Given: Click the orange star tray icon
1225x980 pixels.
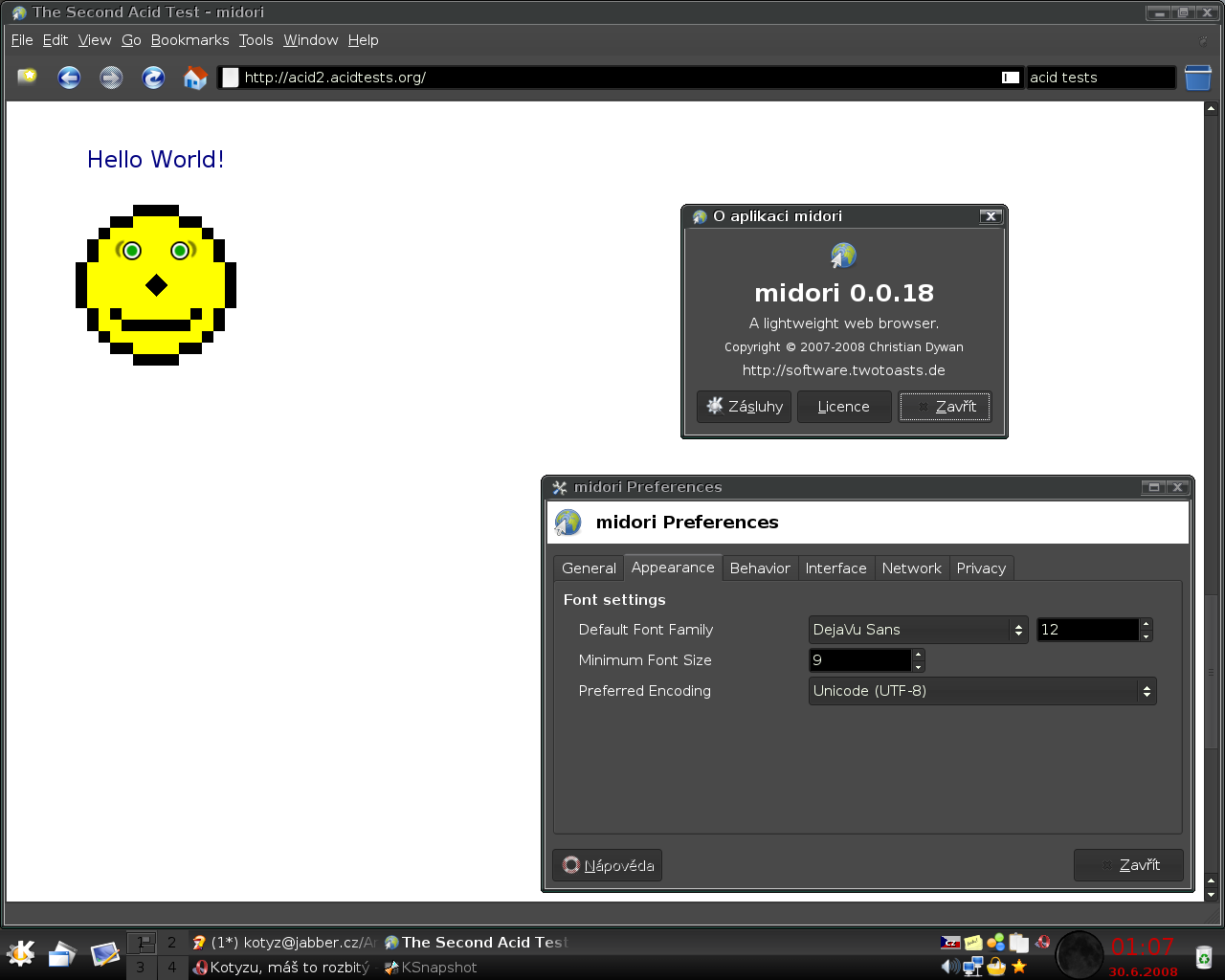Looking at the screenshot, I should 1019,967.
